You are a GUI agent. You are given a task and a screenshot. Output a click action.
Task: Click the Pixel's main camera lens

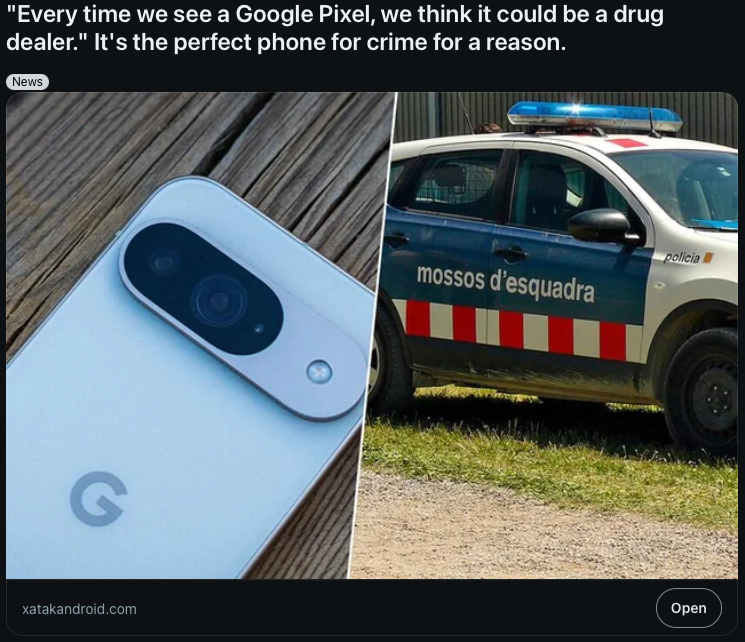(219, 301)
